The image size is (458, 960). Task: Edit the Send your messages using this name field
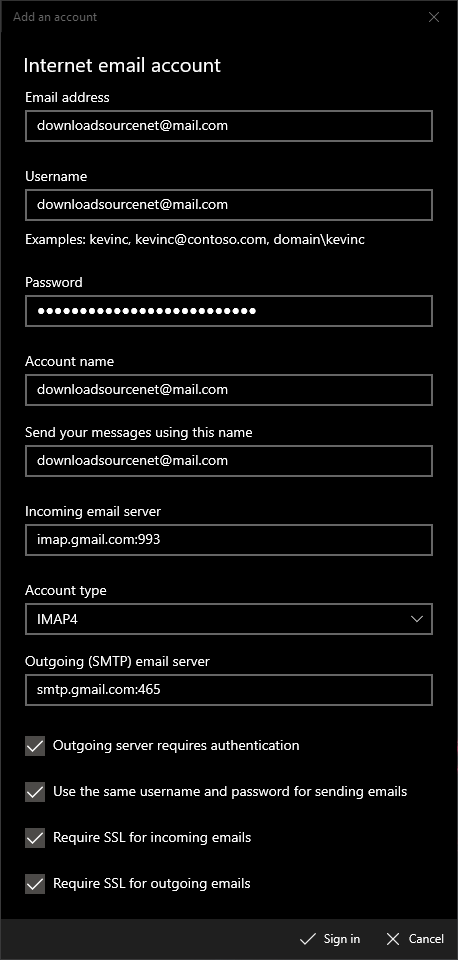point(229,461)
